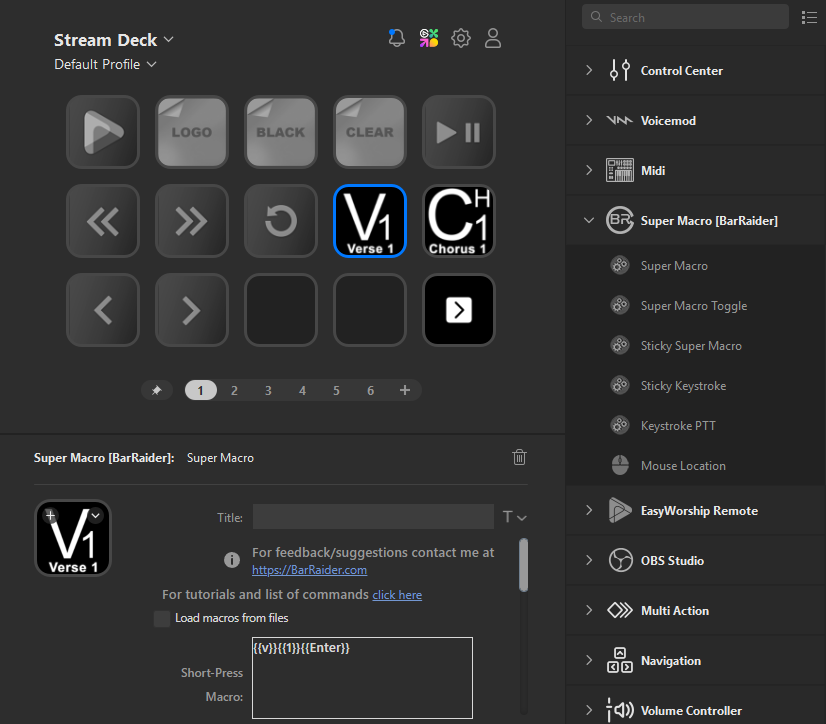Open the settings gear icon
Screen dimensions: 826x724
pos(461,38)
